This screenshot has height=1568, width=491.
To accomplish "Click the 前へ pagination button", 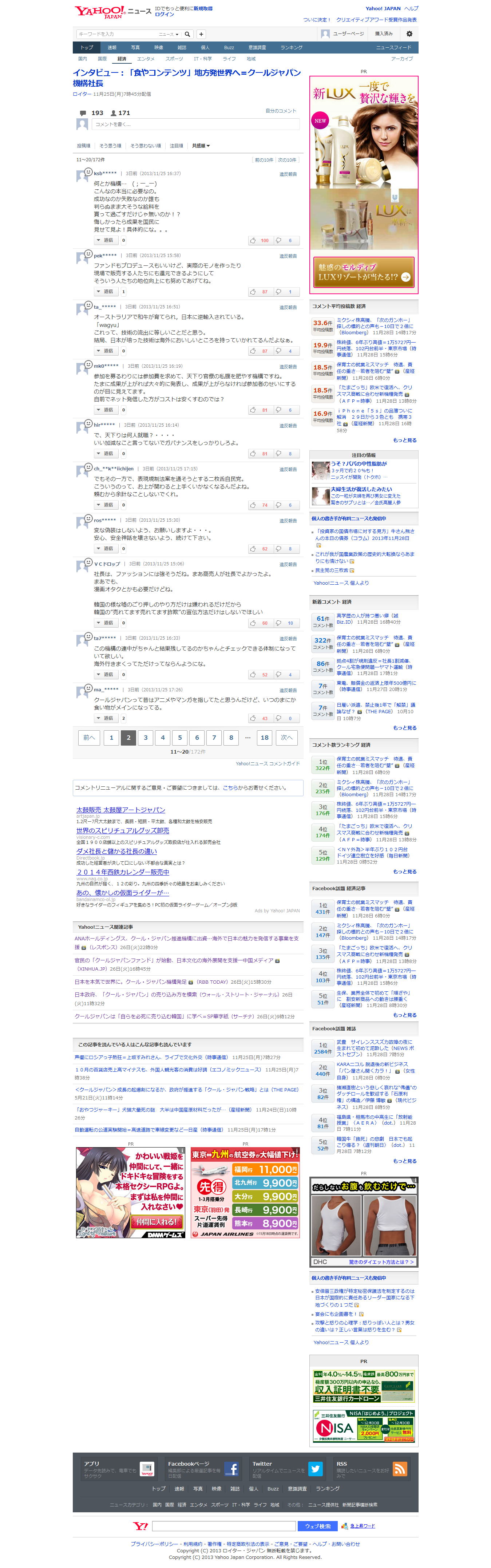I will [x=89, y=737].
